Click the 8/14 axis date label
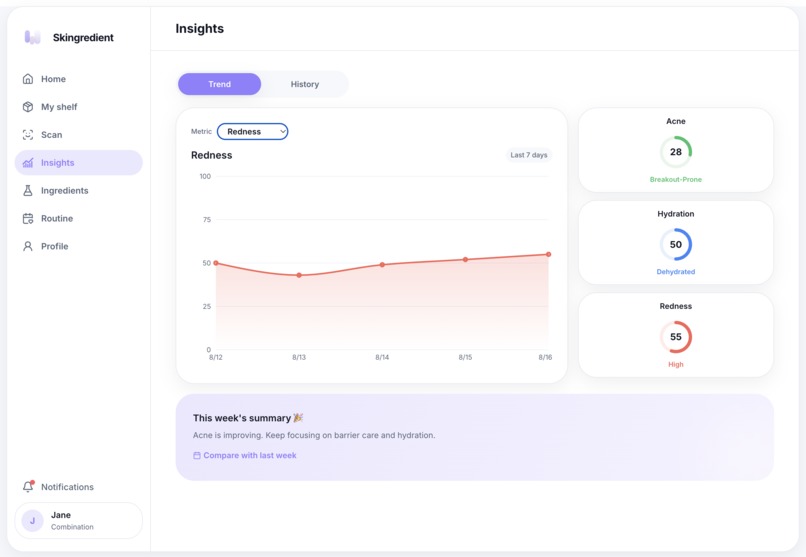 click(x=382, y=357)
